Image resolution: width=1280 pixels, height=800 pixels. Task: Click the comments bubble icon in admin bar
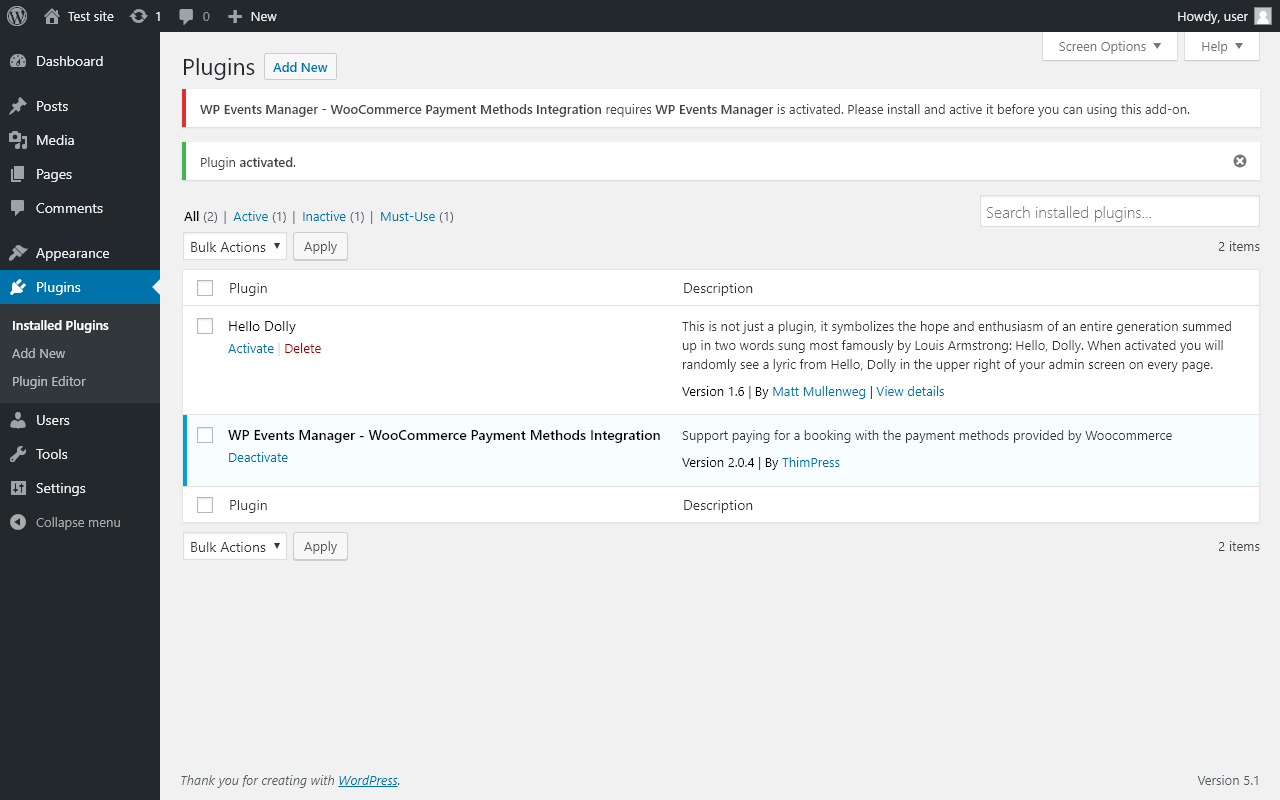click(186, 16)
